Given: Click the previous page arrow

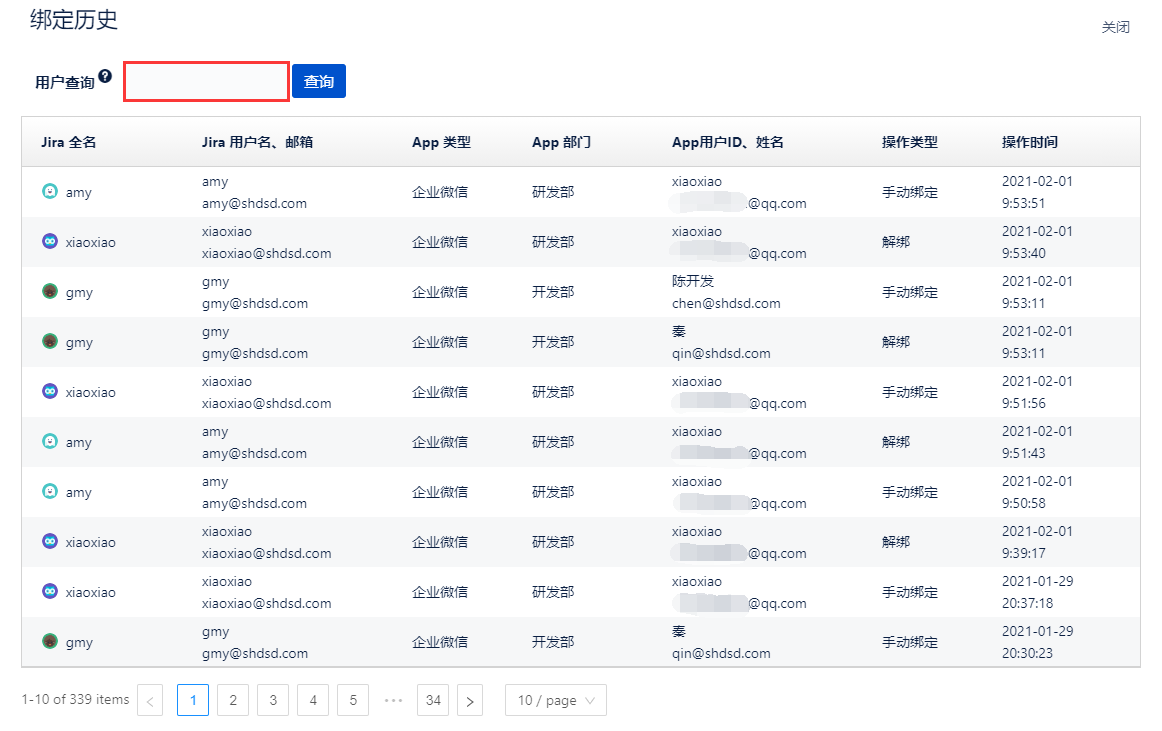Looking at the screenshot, I should [150, 701].
